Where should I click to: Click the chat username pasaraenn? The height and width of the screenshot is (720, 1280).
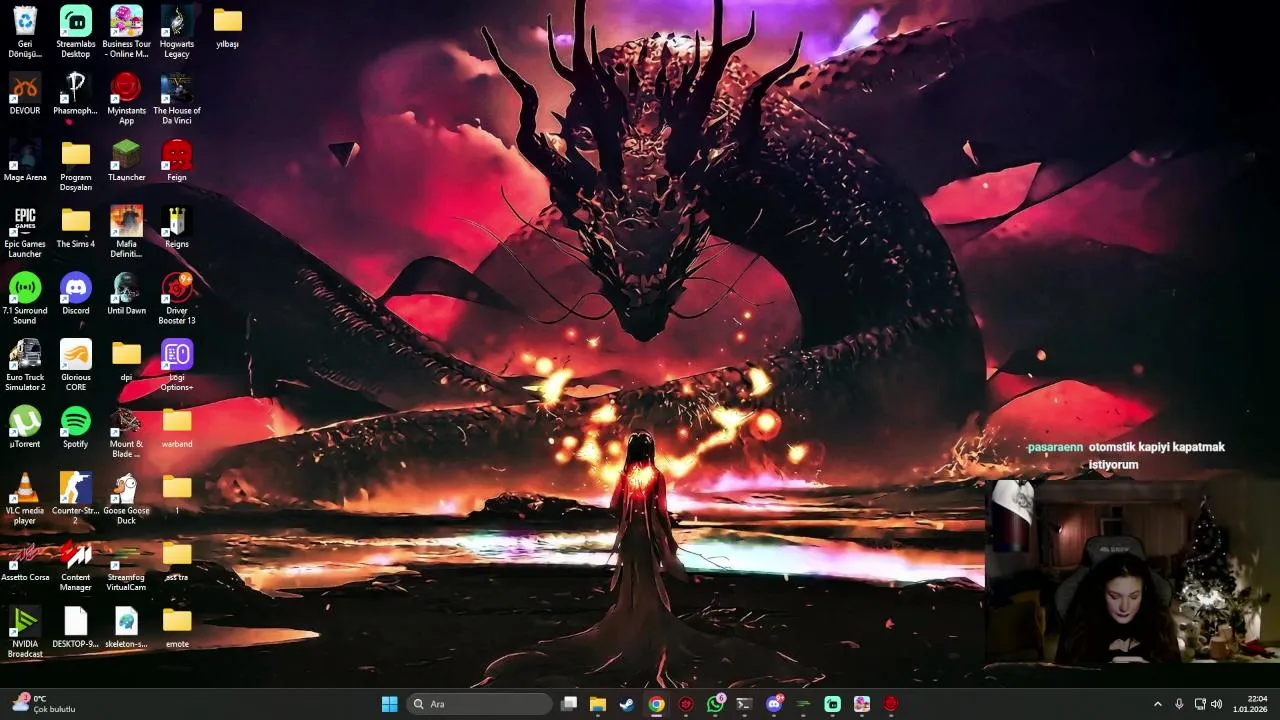(1055, 447)
